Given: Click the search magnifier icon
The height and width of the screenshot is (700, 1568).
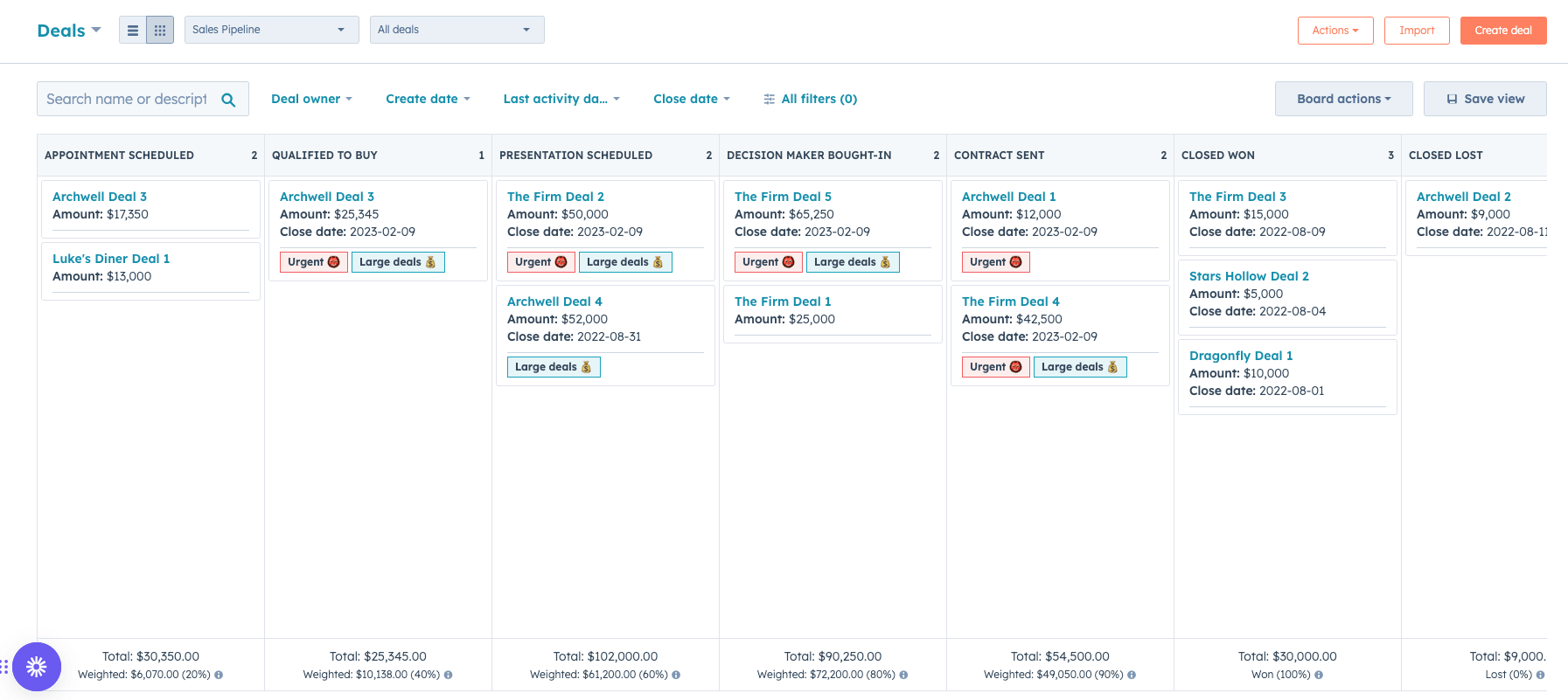Looking at the screenshot, I should point(228,100).
